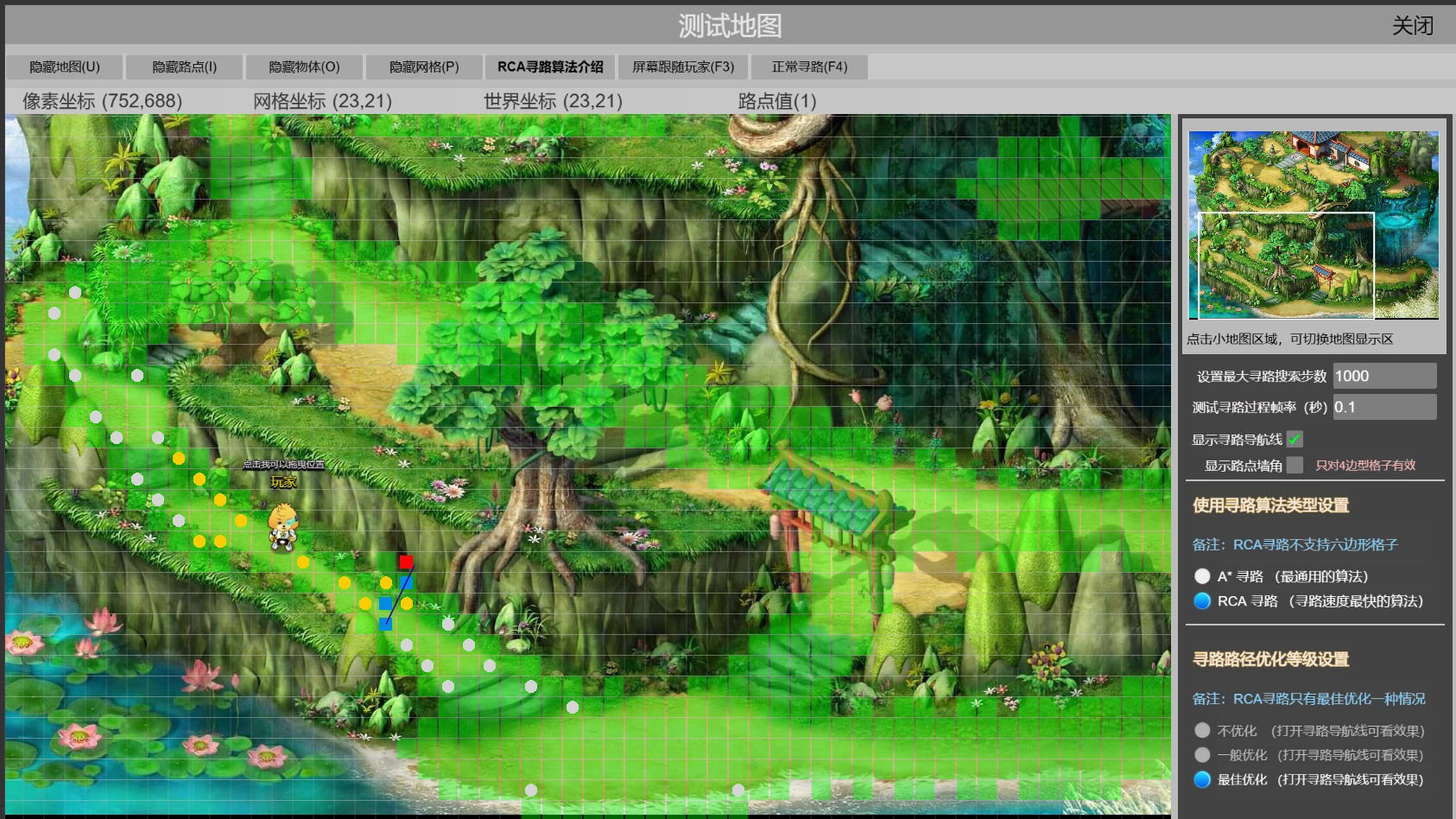Hide objects with the 隐藏物体(O) button
The image size is (1456, 819).
click(x=304, y=67)
